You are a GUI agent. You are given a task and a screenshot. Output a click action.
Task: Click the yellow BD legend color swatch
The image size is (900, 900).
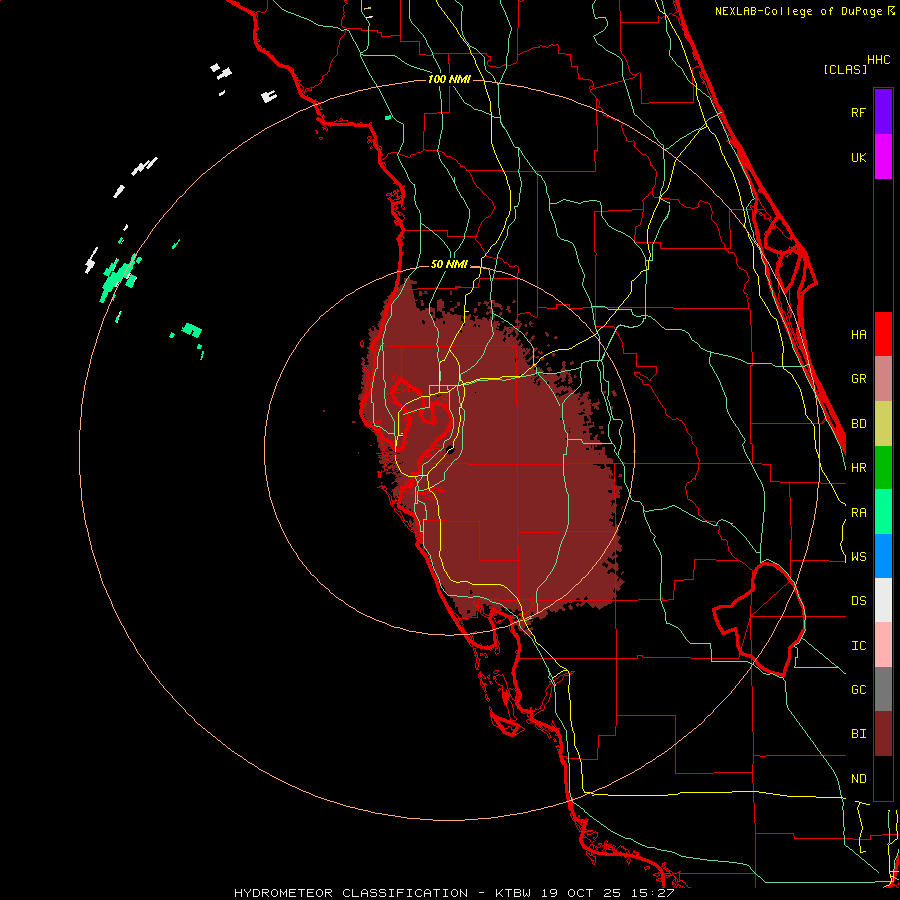[883, 424]
